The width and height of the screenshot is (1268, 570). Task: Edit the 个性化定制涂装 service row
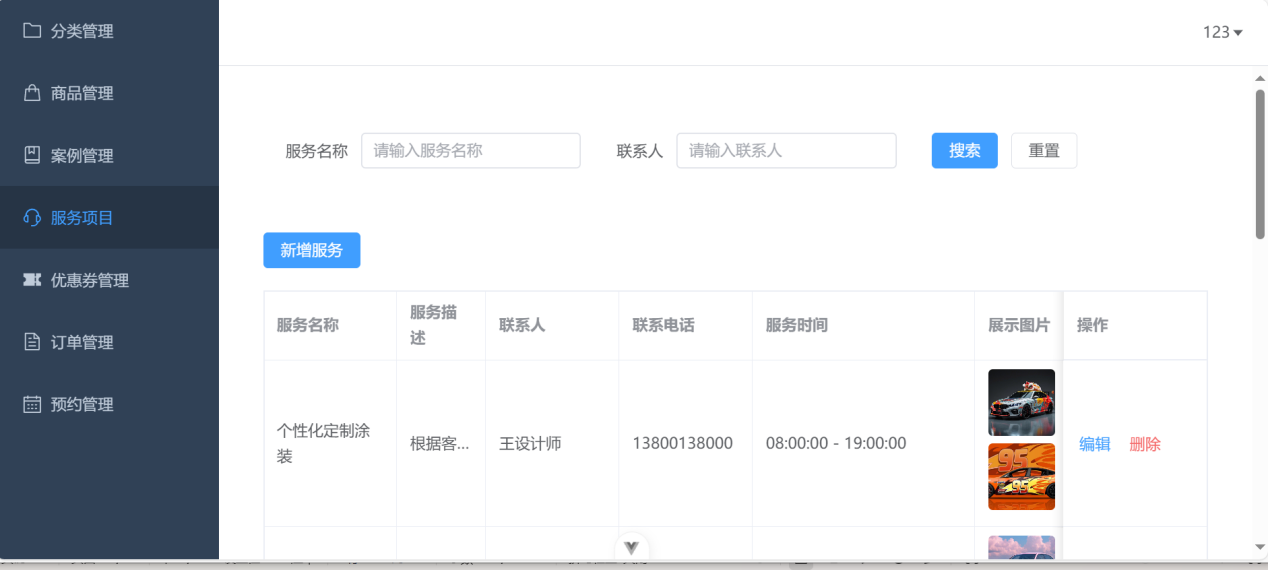pos(1094,444)
